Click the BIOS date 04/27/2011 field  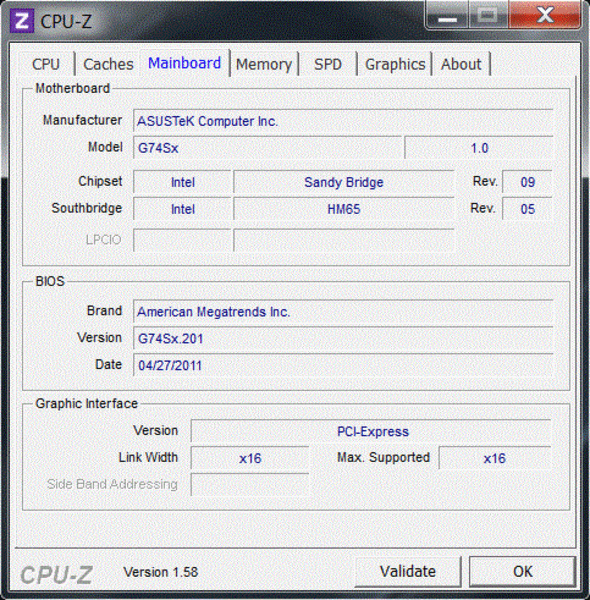pyautogui.click(x=343, y=365)
